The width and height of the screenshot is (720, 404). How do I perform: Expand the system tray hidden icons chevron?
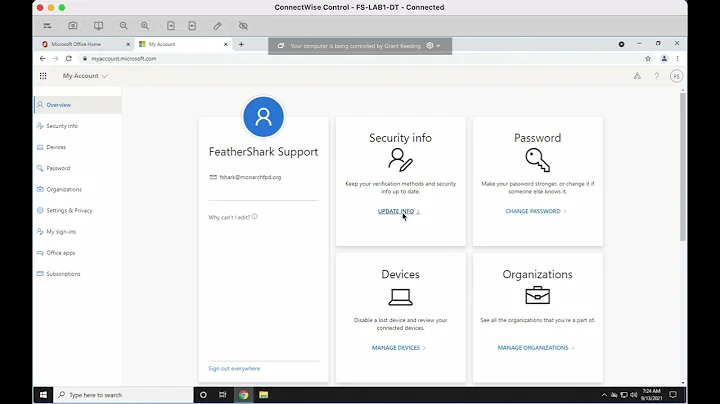coord(604,395)
